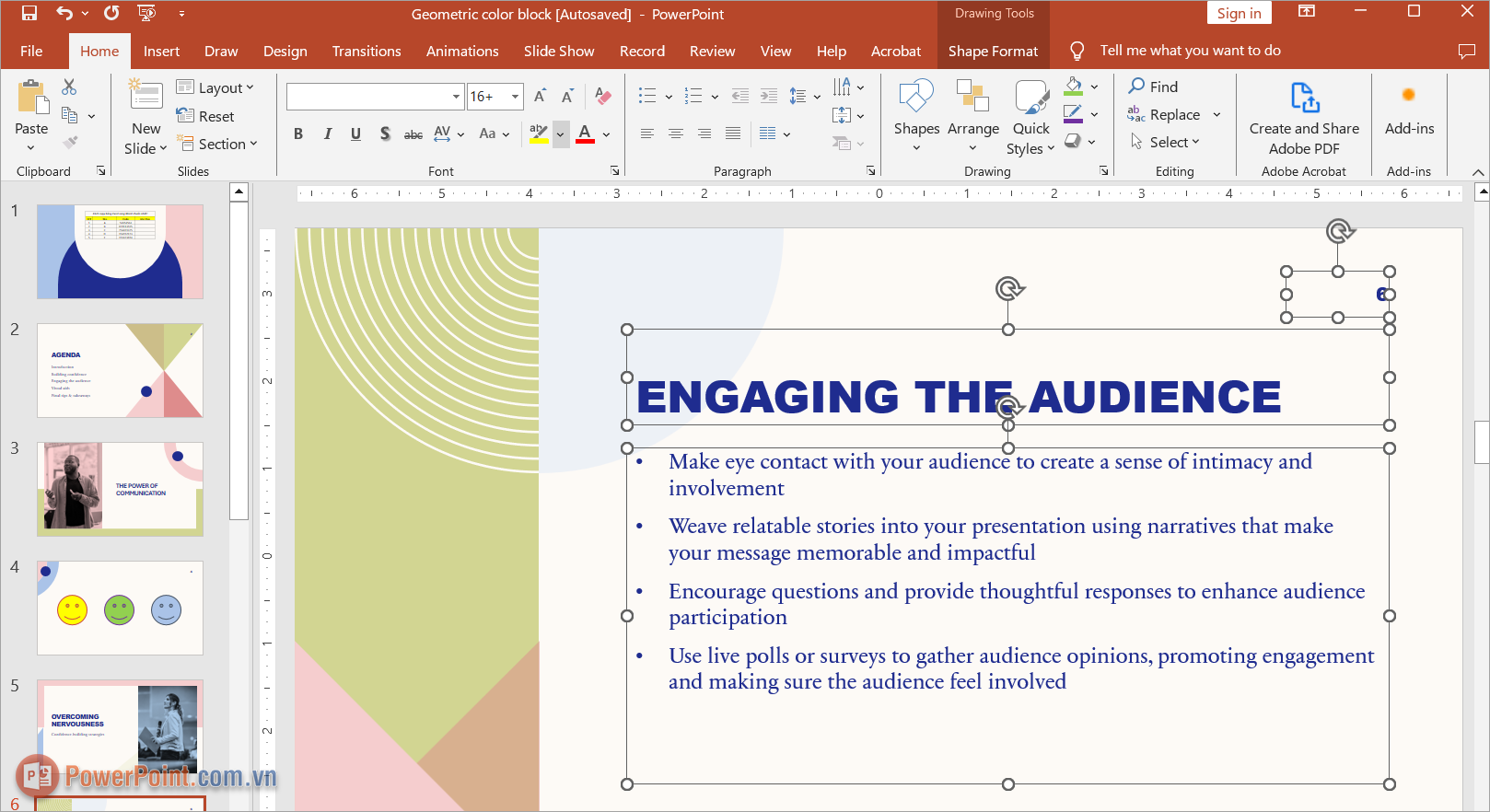Toggle bold formatting
Screen dimensions: 1490x812
point(298,133)
